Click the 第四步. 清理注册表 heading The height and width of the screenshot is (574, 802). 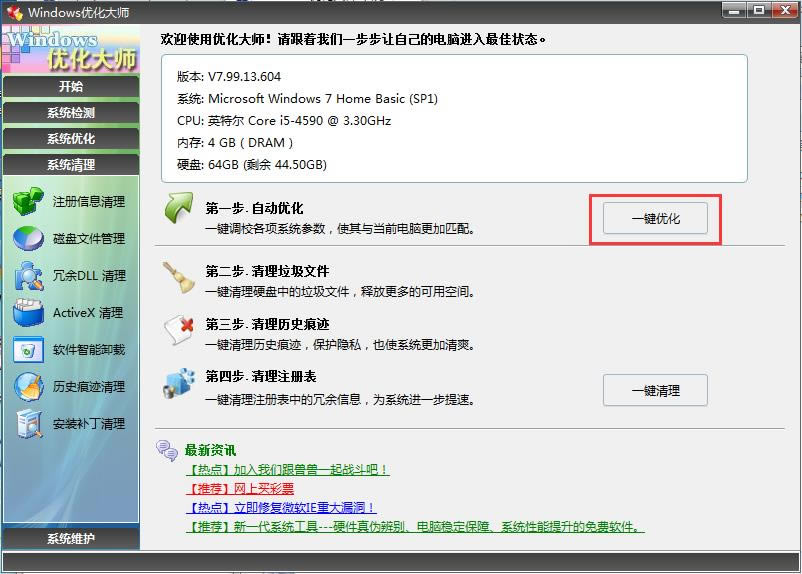click(x=261, y=377)
